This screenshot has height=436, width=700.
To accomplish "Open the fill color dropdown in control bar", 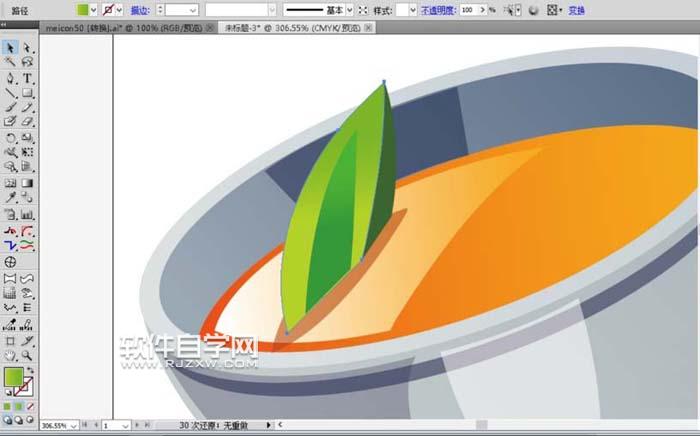I will (x=93, y=10).
